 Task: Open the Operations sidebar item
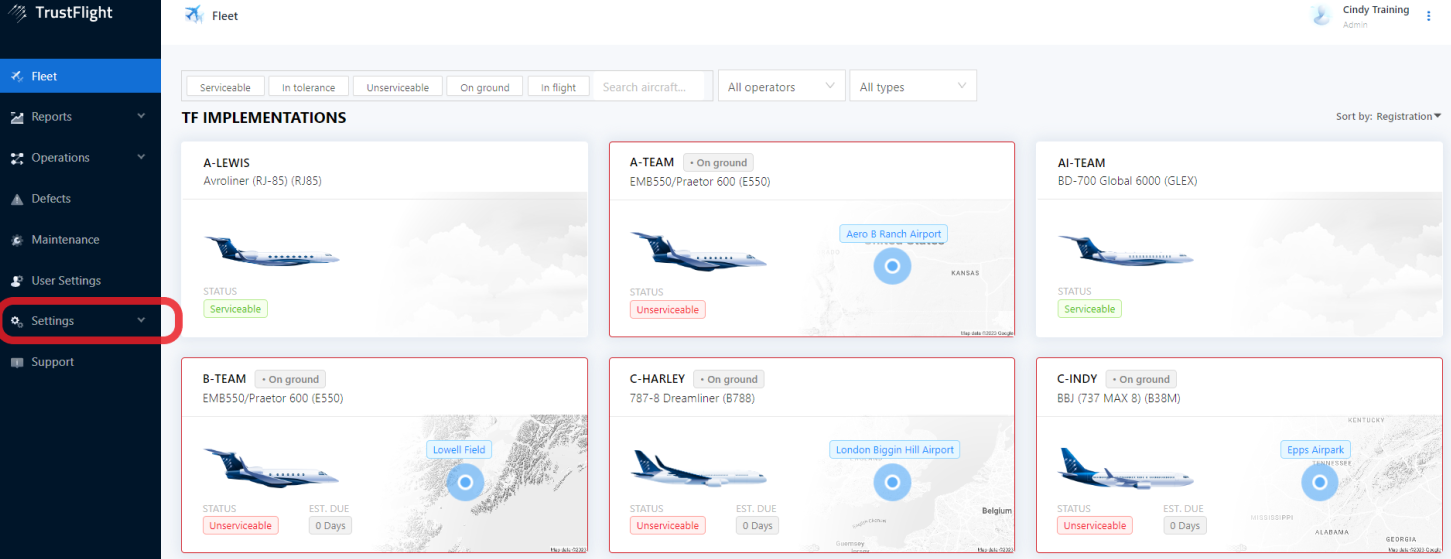(x=80, y=158)
